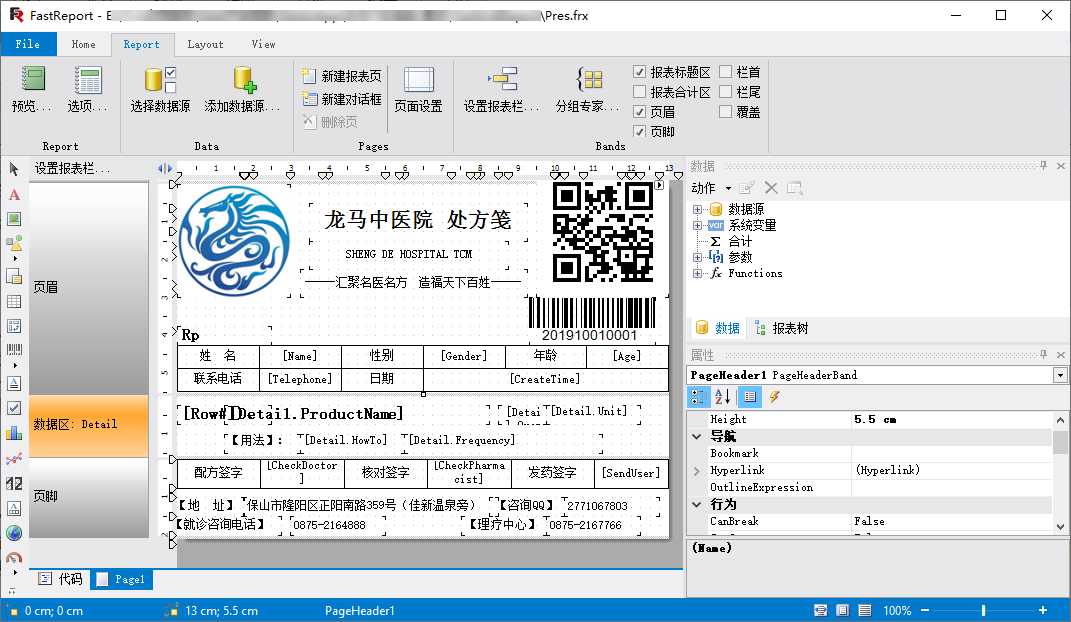
Task: Edit the Height value 5.5 cm
Action: (x=950, y=419)
